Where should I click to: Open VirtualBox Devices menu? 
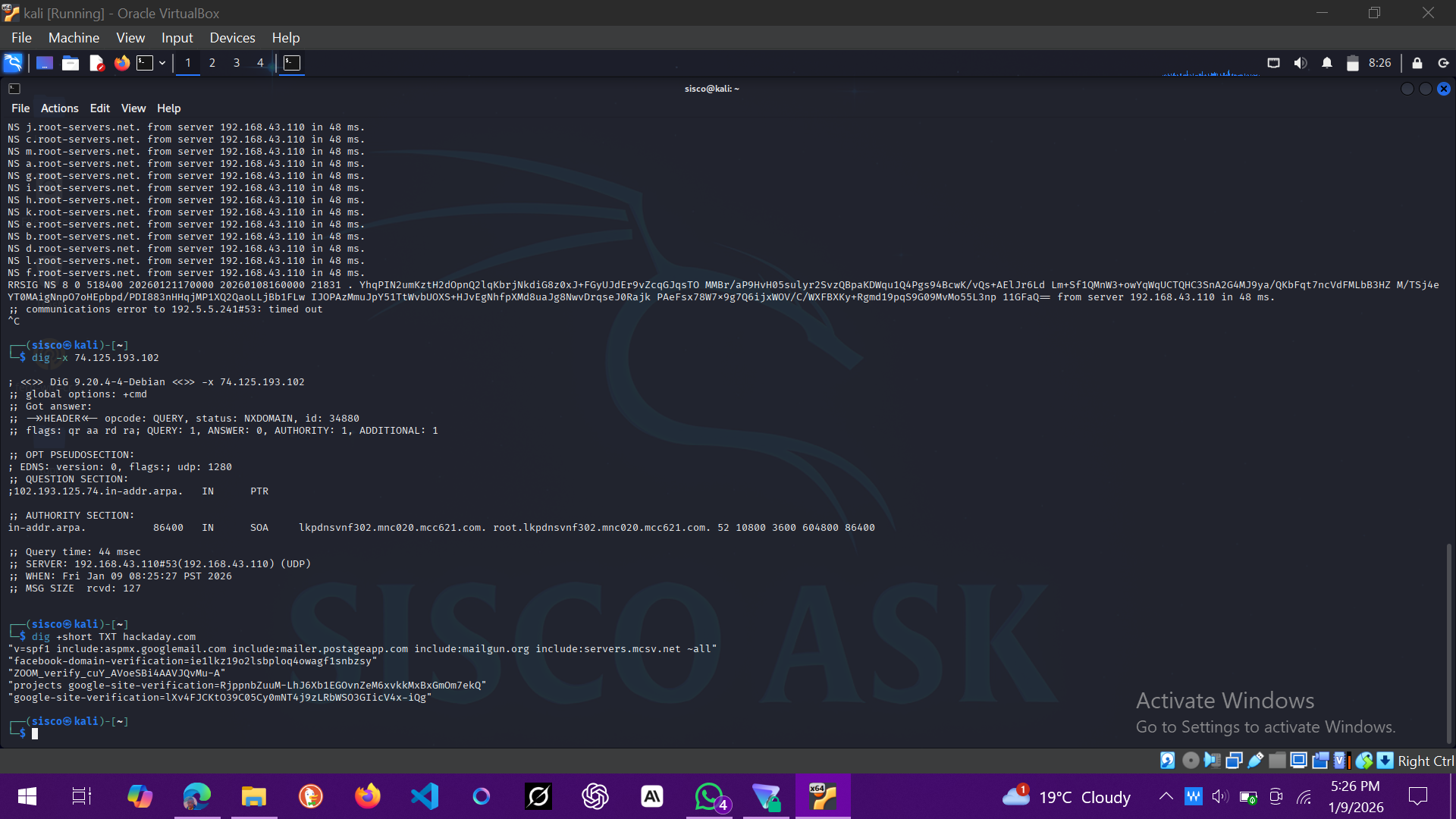[x=232, y=38]
